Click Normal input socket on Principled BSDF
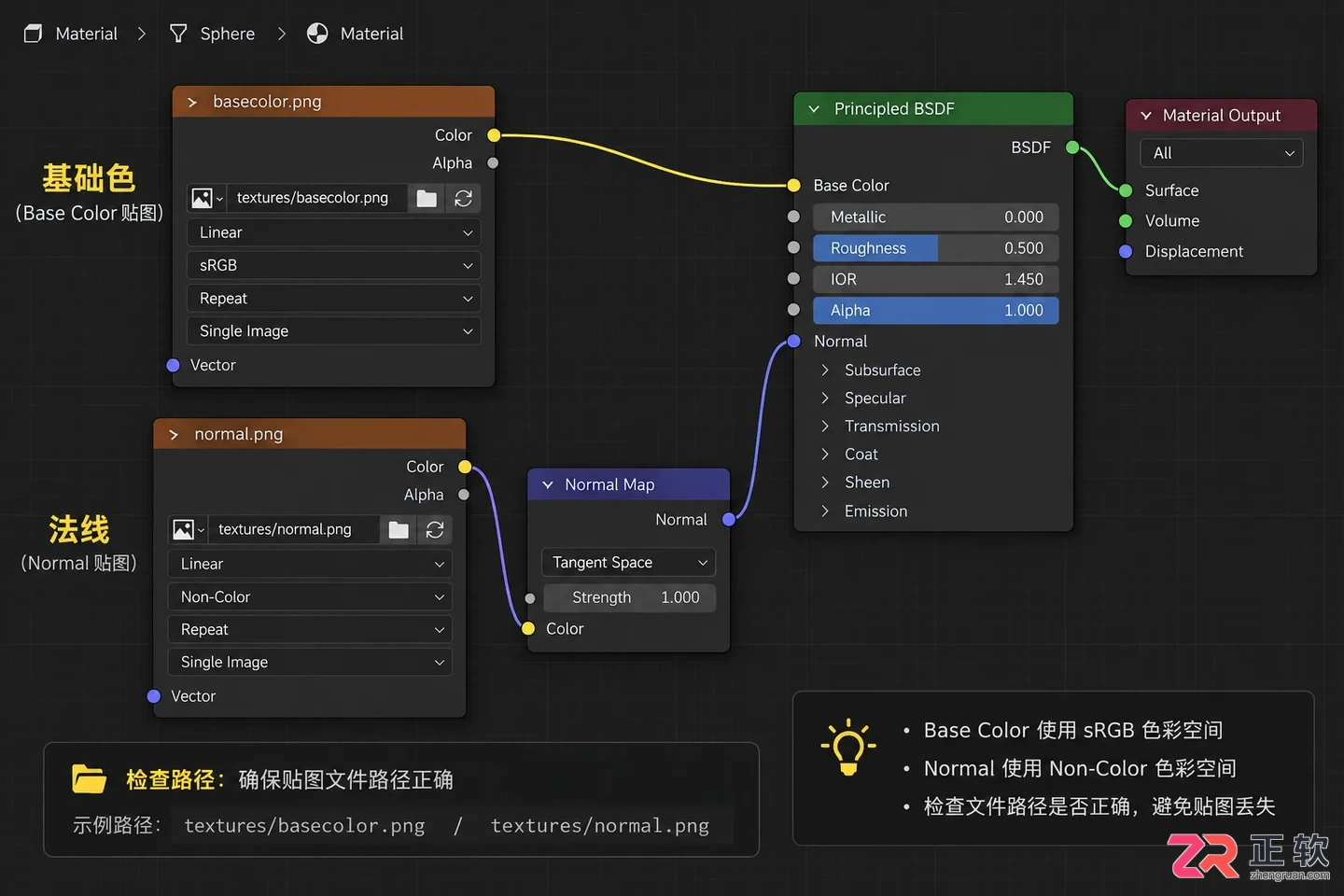This screenshot has height=896, width=1344. click(x=793, y=341)
